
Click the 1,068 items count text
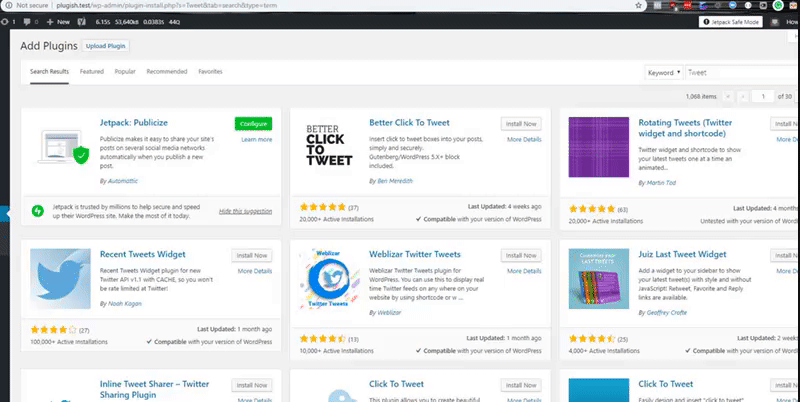tap(701, 96)
